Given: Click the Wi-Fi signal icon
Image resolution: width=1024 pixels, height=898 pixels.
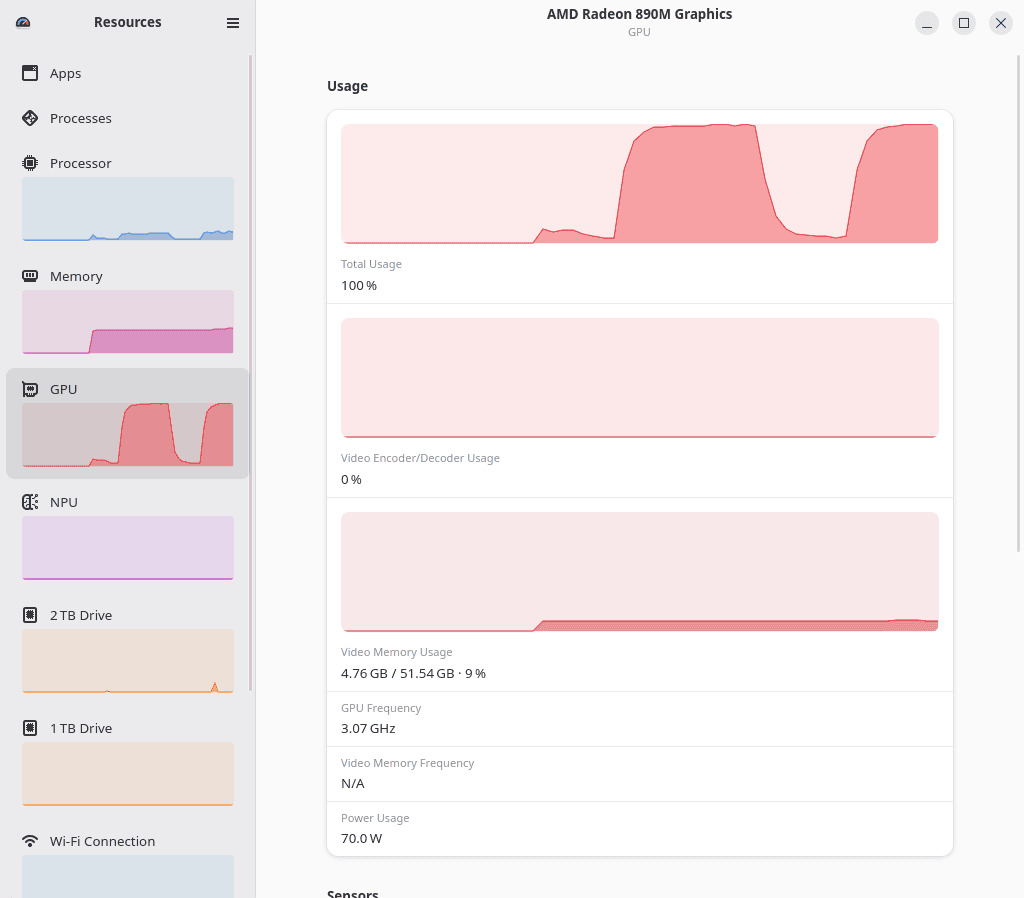Looking at the screenshot, I should click(30, 841).
